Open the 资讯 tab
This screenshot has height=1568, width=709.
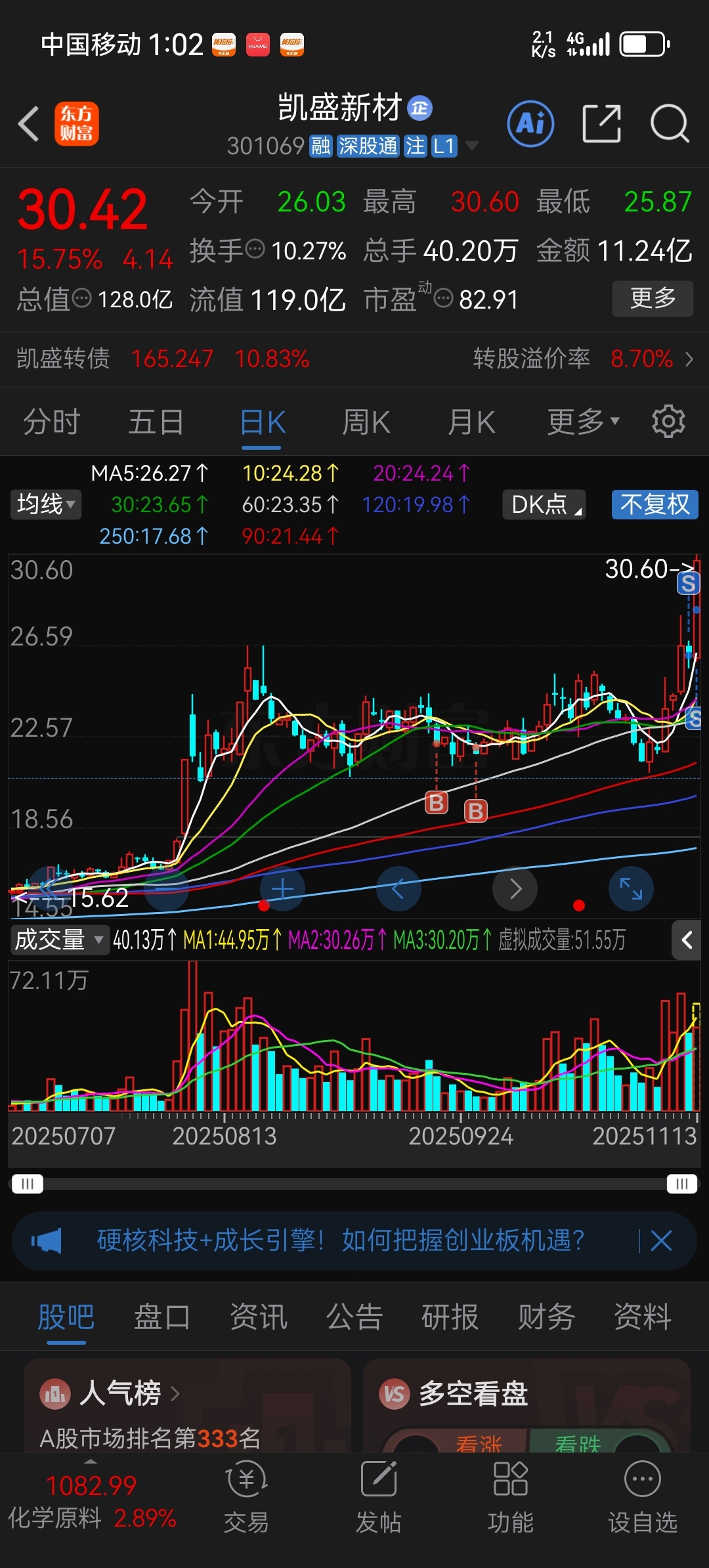[259, 1317]
